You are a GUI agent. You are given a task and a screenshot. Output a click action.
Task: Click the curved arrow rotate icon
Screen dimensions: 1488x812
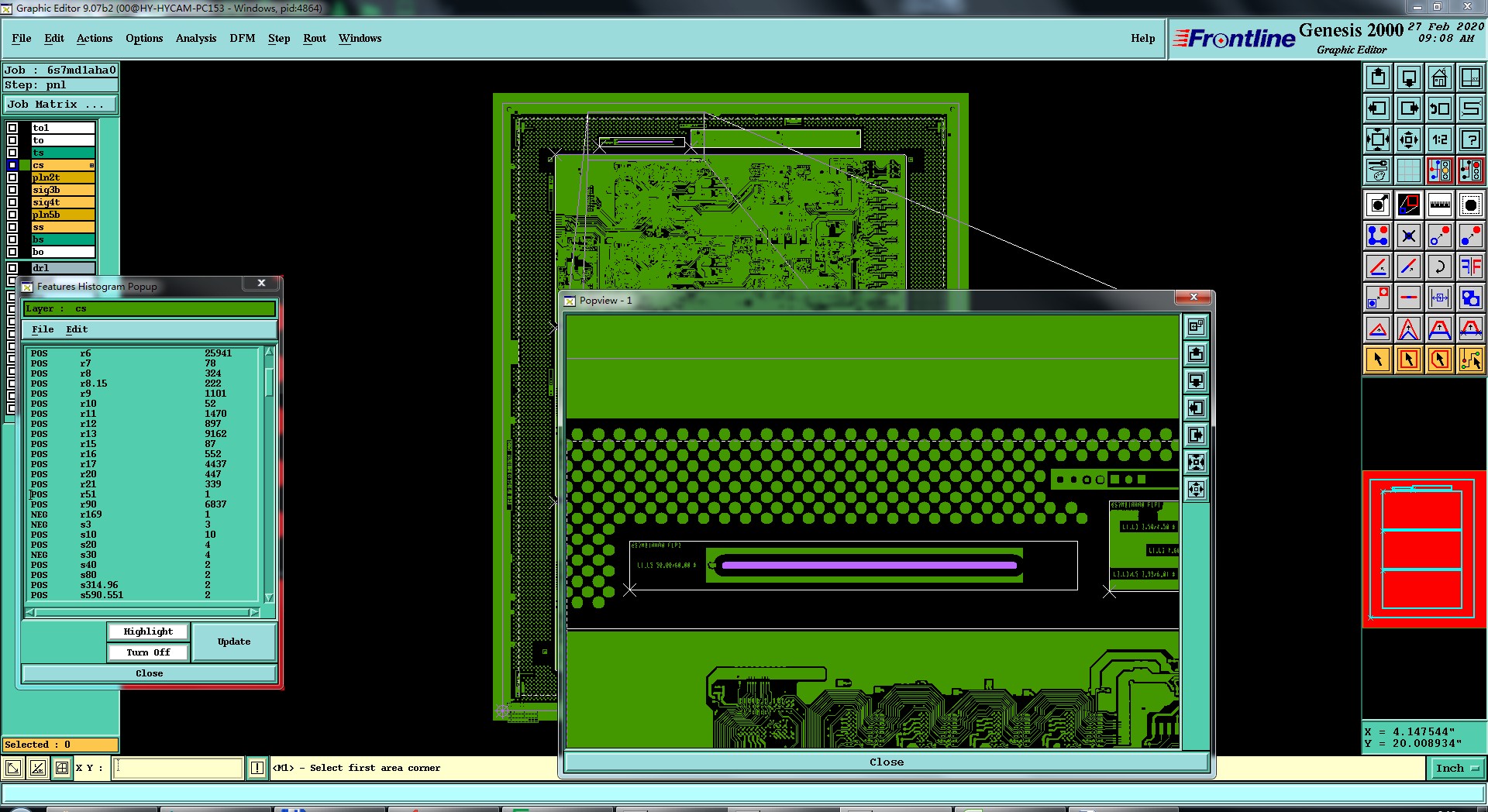tap(1440, 267)
